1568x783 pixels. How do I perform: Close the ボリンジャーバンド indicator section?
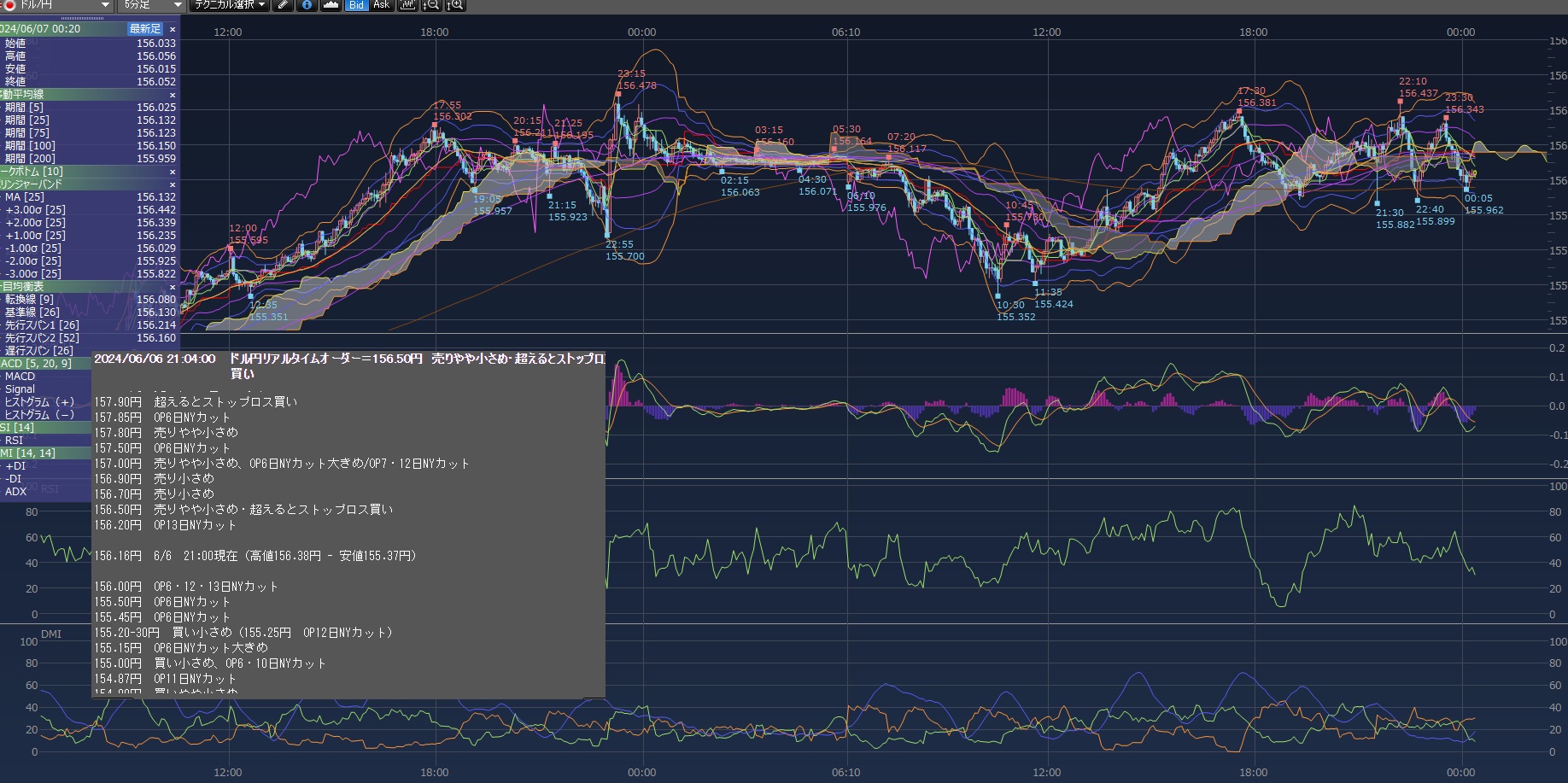pos(173,184)
